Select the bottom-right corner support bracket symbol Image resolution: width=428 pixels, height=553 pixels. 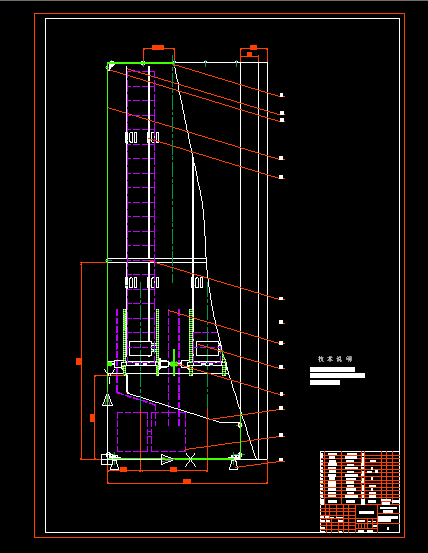pyautogui.click(x=234, y=461)
